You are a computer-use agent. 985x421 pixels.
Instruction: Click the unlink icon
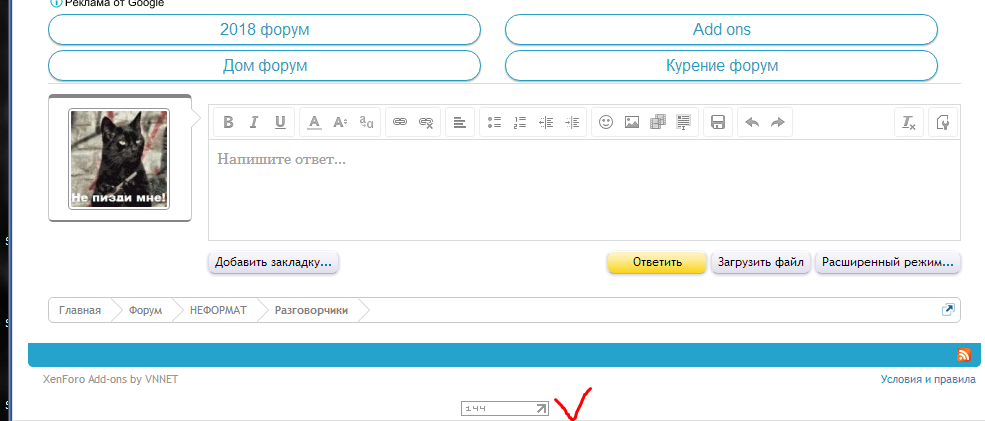click(x=426, y=122)
